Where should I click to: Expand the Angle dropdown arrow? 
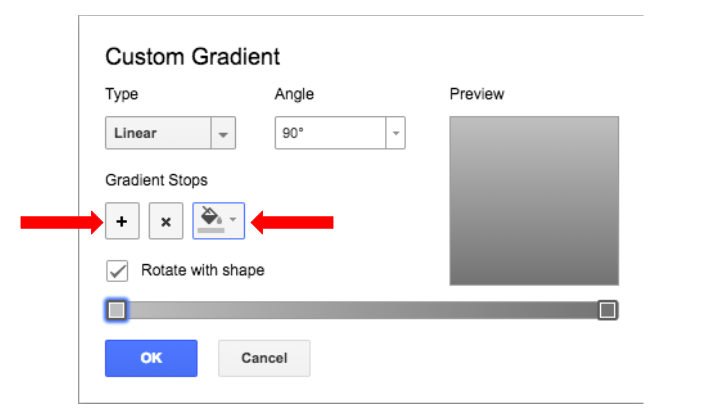395,134
